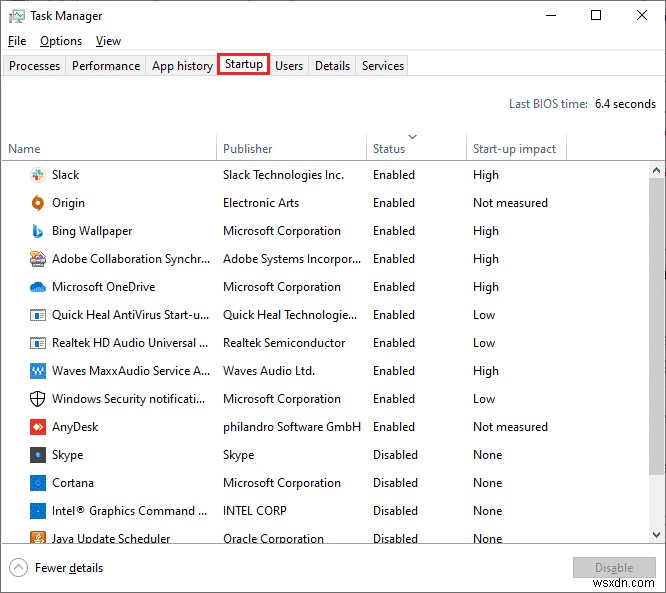Sort by Start-up impact column
This screenshot has height=593, width=666.
click(x=514, y=149)
